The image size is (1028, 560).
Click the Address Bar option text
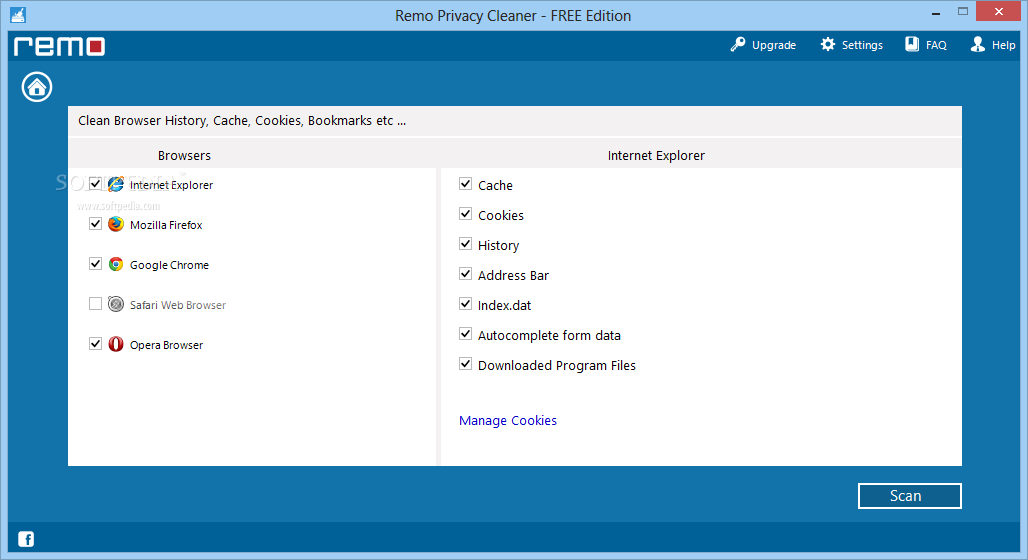513,275
